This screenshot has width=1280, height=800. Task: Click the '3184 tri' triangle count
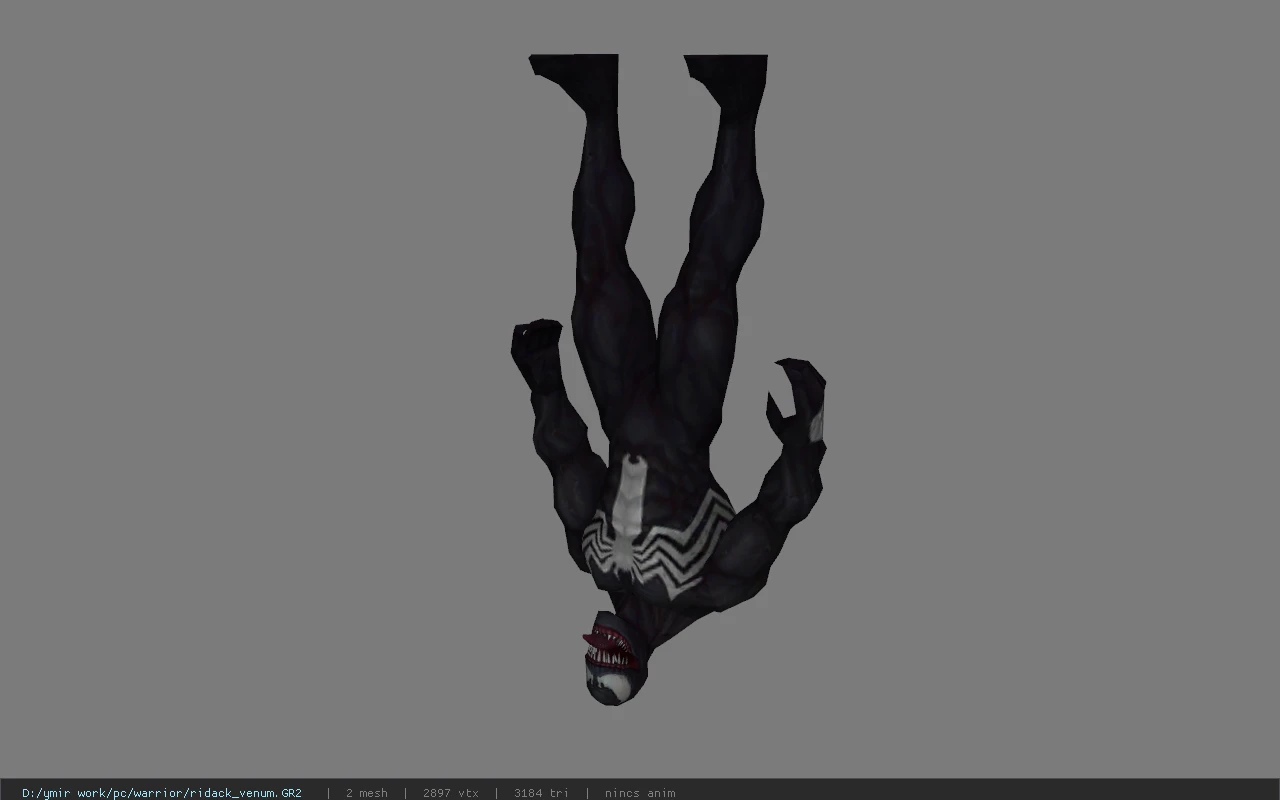[542, 793]
